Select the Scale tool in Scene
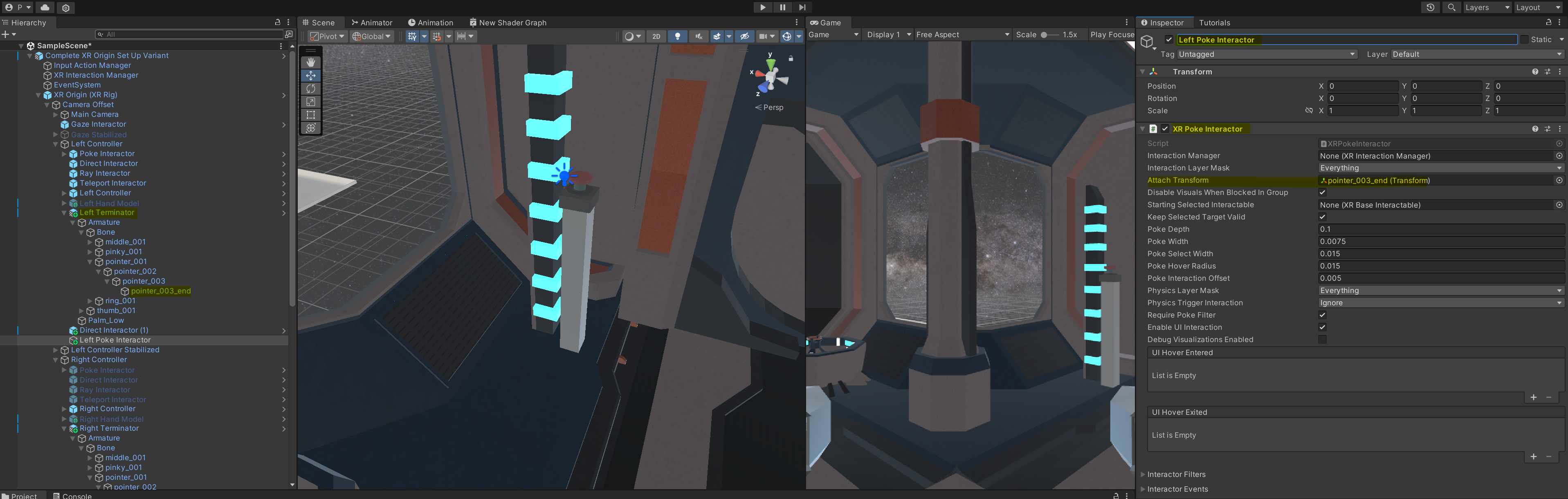This screenshot has width=1568, height=499. tap(310, 102)
